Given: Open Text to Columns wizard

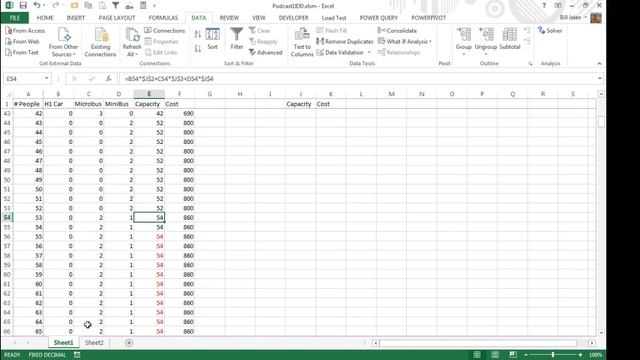Looking at the screenshot, I should [302, 42].
